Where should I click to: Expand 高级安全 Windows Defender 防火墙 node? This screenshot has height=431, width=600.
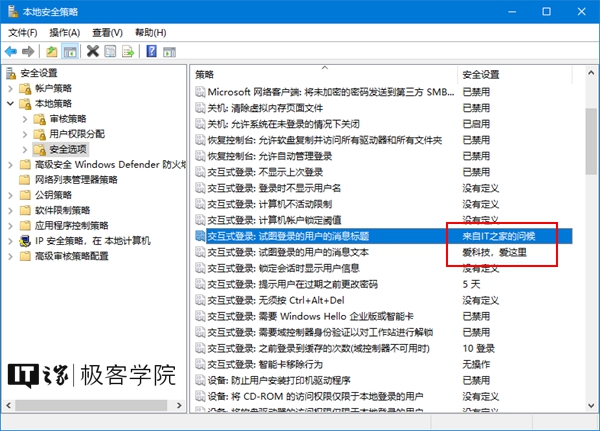tap(10, 165)
